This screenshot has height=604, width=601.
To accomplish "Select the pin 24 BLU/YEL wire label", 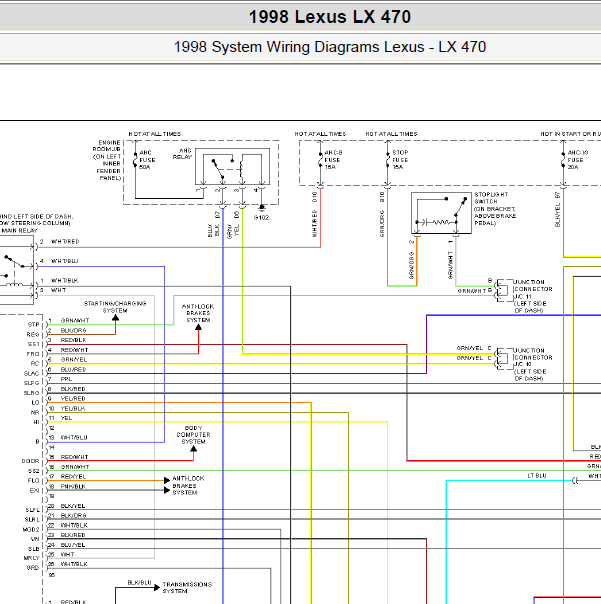I will coord(73,545).
